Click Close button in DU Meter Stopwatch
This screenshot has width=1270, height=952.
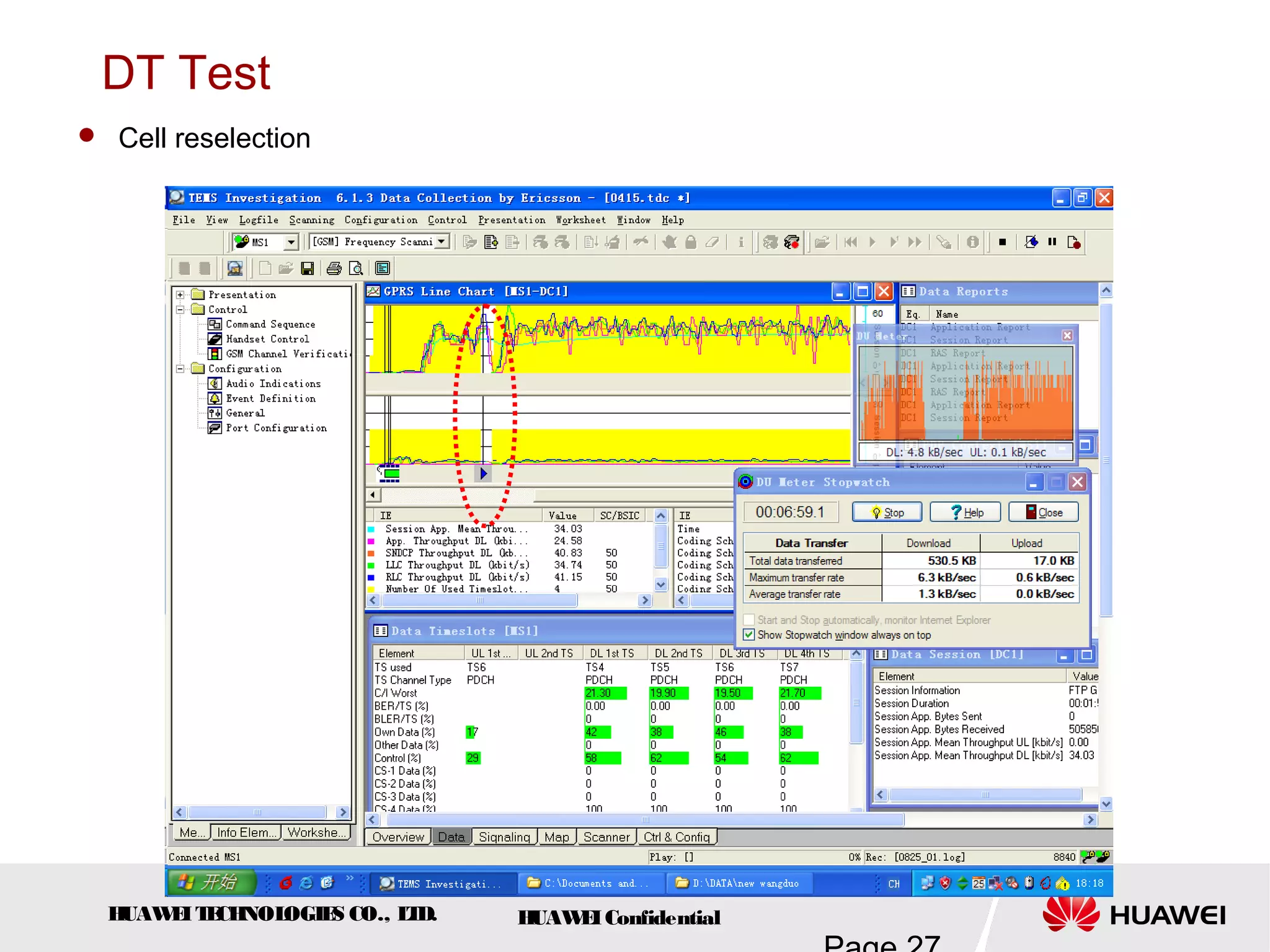tap(1044, 513)
